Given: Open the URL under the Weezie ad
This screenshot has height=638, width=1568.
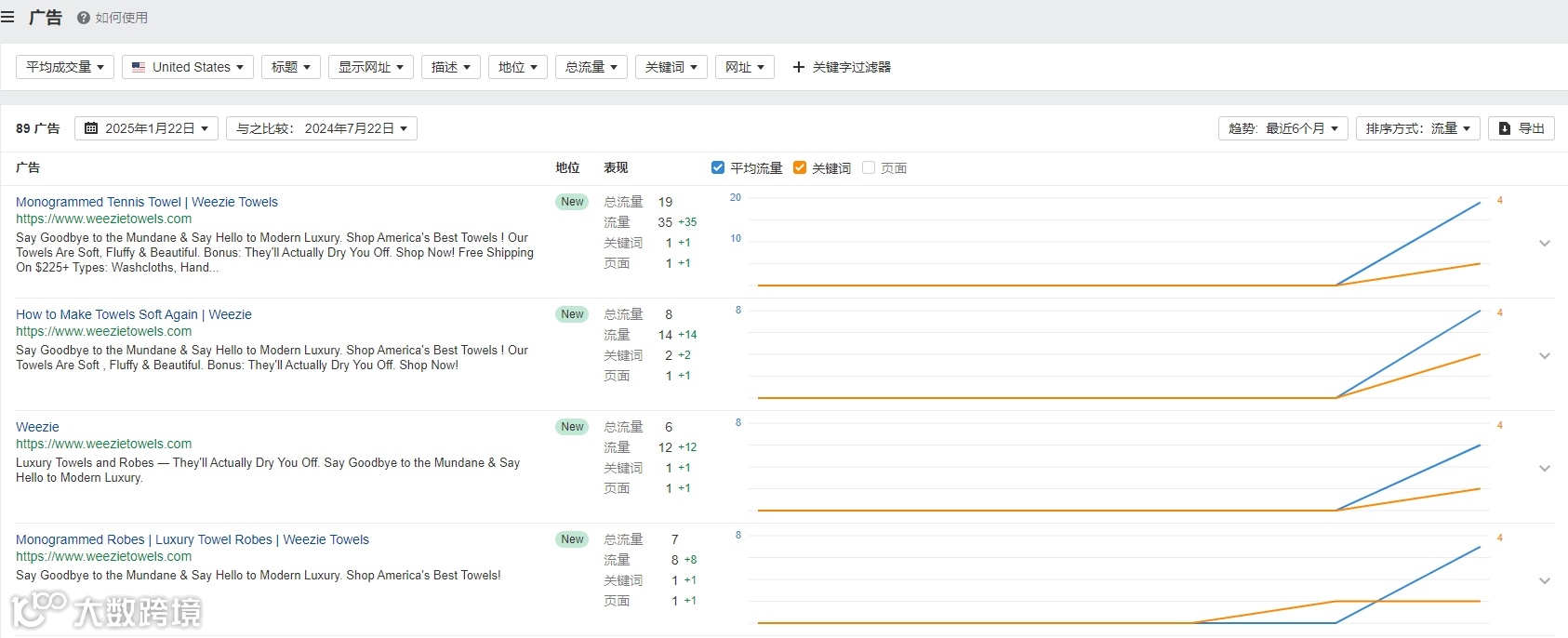Looking at the screenshot, I should pos(103,444).
